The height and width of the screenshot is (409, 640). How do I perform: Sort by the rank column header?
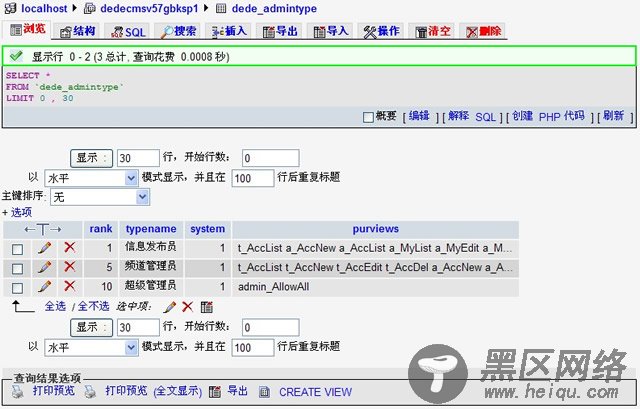coord(101,229)
